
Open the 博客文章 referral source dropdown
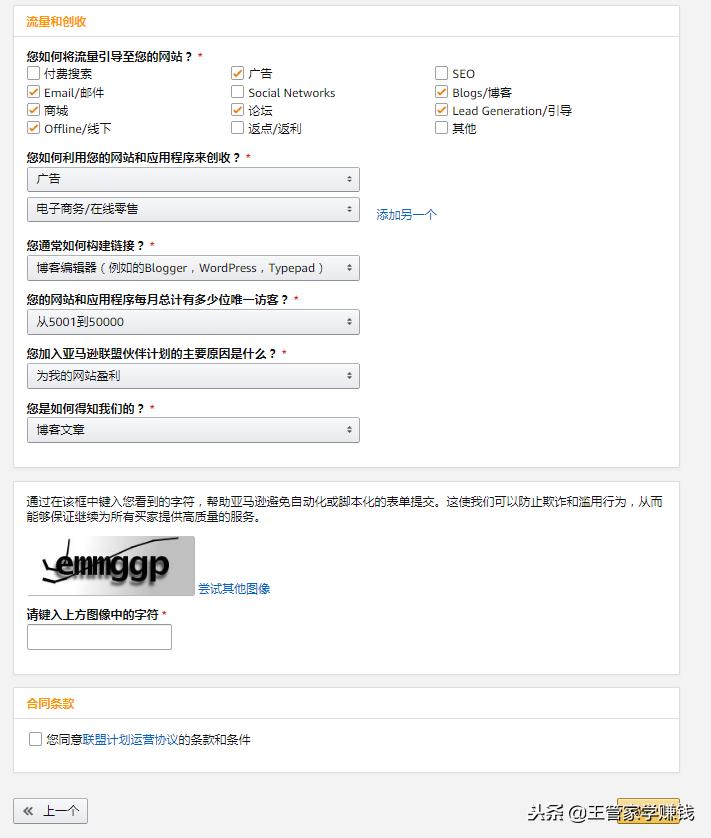tap(193, 430)
